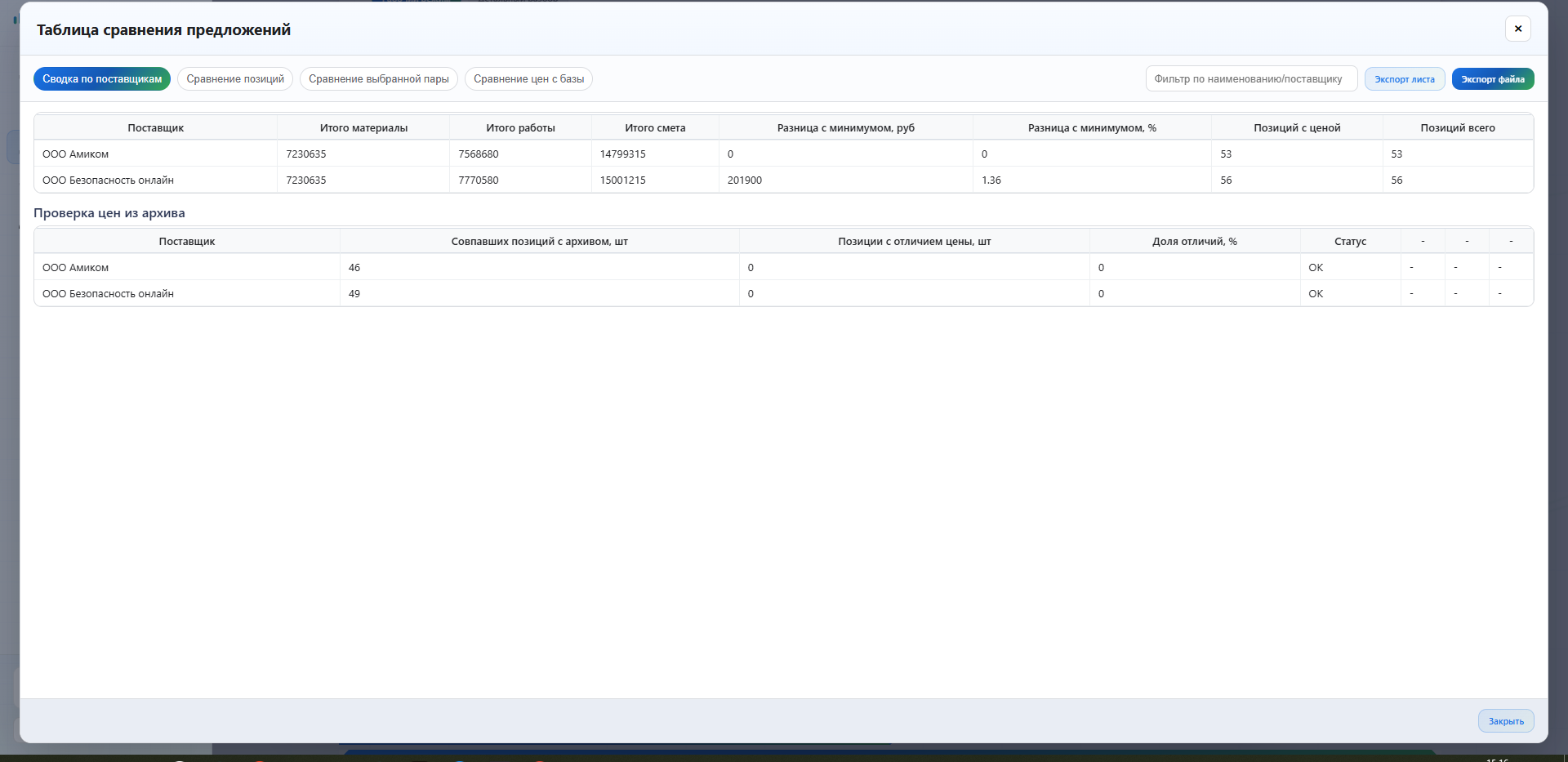1568x762 pixels.
Task: Click the Разница с минимумом, руб header
Action: (846, 128)
